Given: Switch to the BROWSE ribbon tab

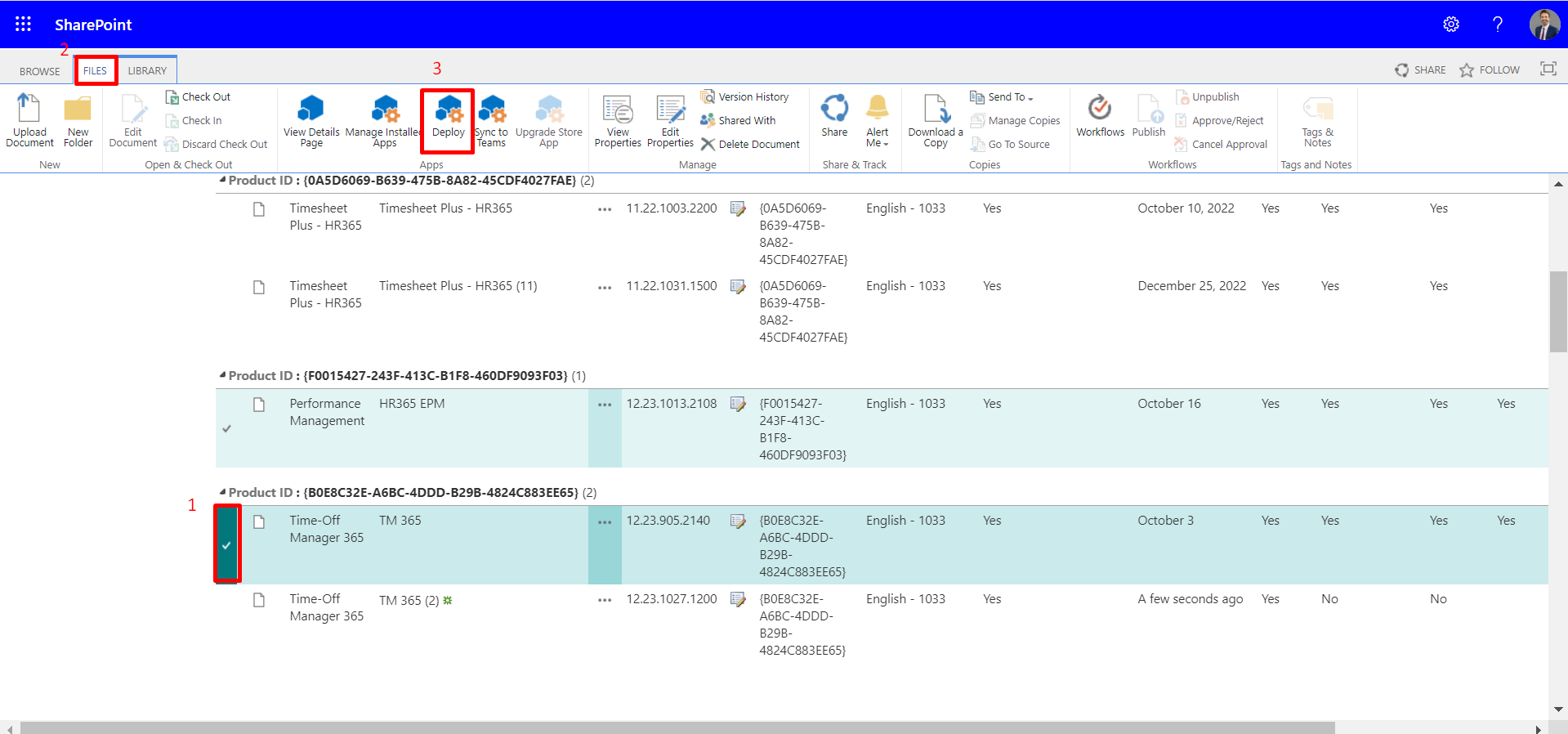Looking at the screenshot, I should tap(40, 71).
